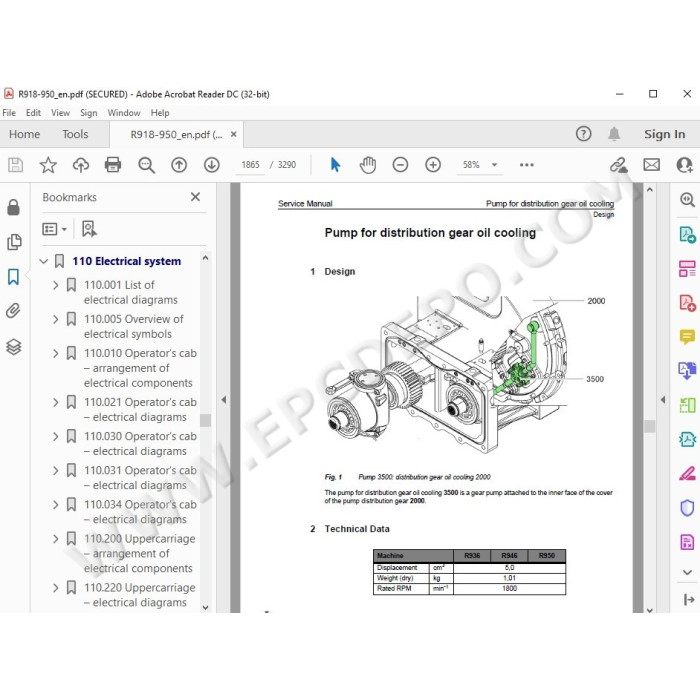Open Help question mark icon
The height and width of the screenshot is (700, 700).
click(x=583, y=133)
